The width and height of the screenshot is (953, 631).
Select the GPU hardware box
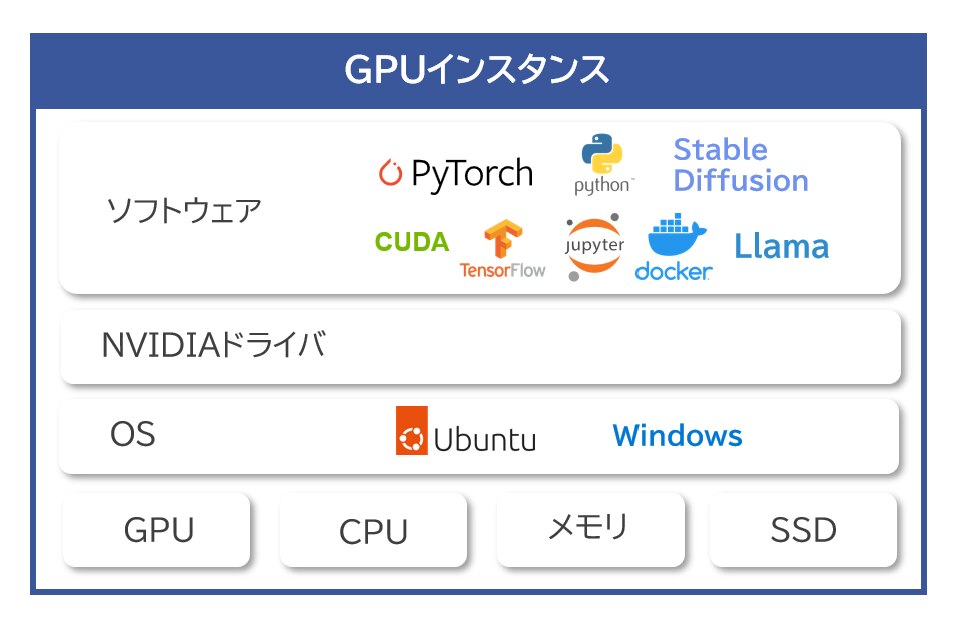[x=157, y=529]
